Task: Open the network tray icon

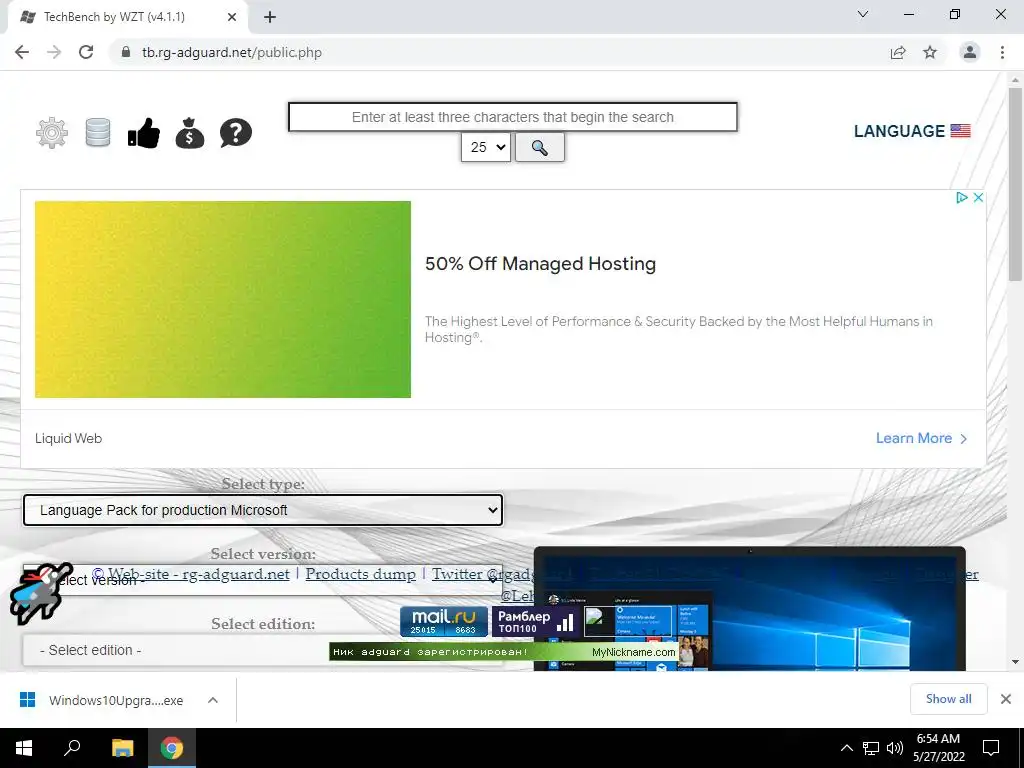Action: click(x=871, y=748)
